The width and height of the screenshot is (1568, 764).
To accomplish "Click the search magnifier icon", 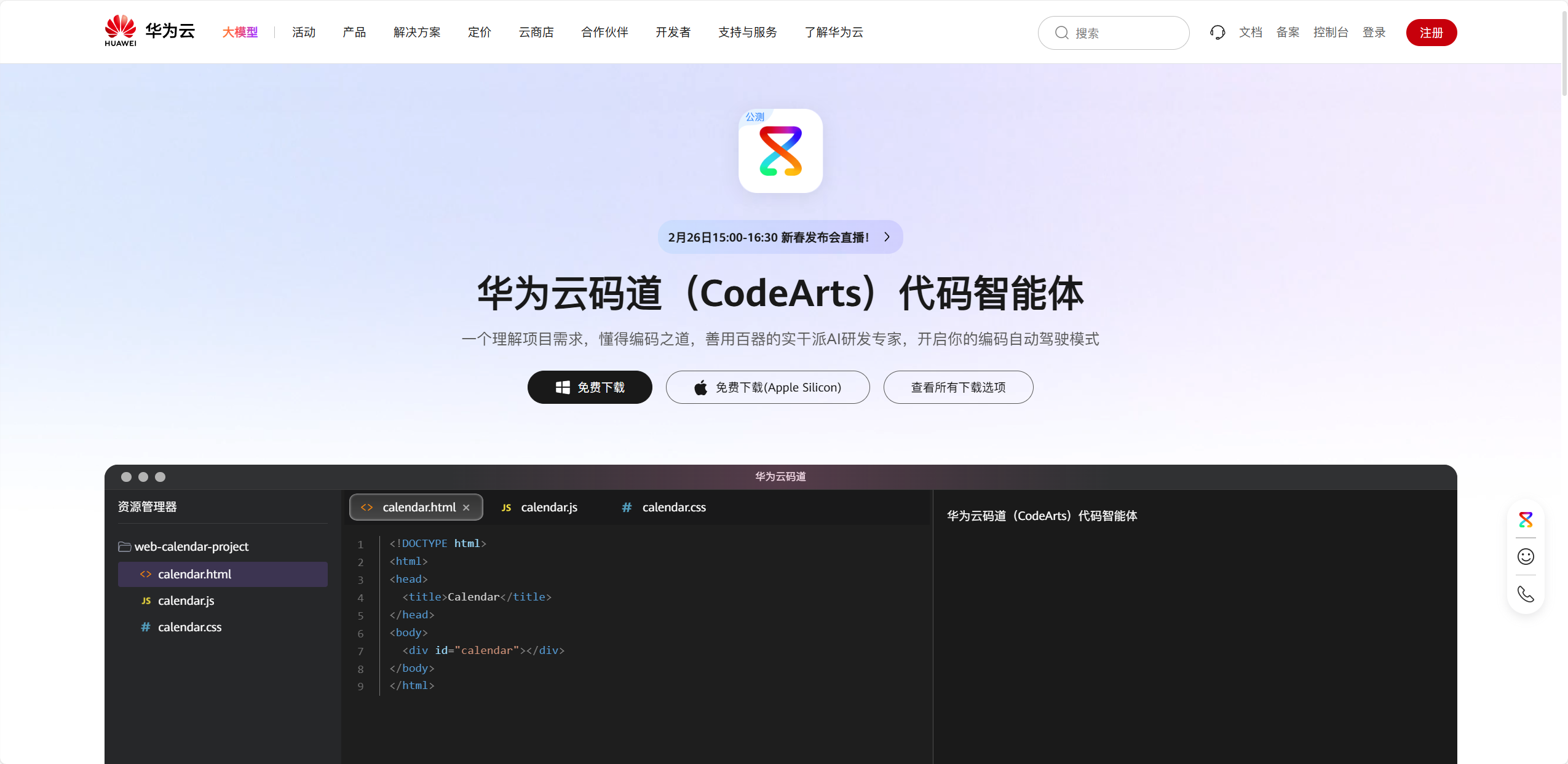I will [x=1062, y=33].
